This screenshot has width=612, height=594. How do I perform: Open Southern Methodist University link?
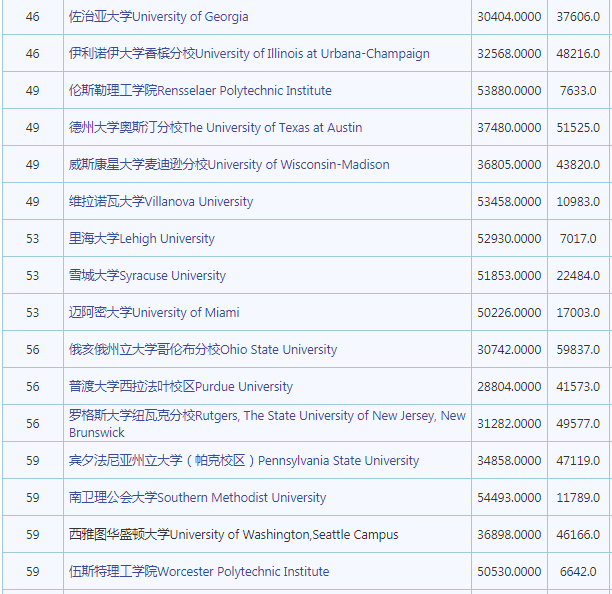click(197, 498)
